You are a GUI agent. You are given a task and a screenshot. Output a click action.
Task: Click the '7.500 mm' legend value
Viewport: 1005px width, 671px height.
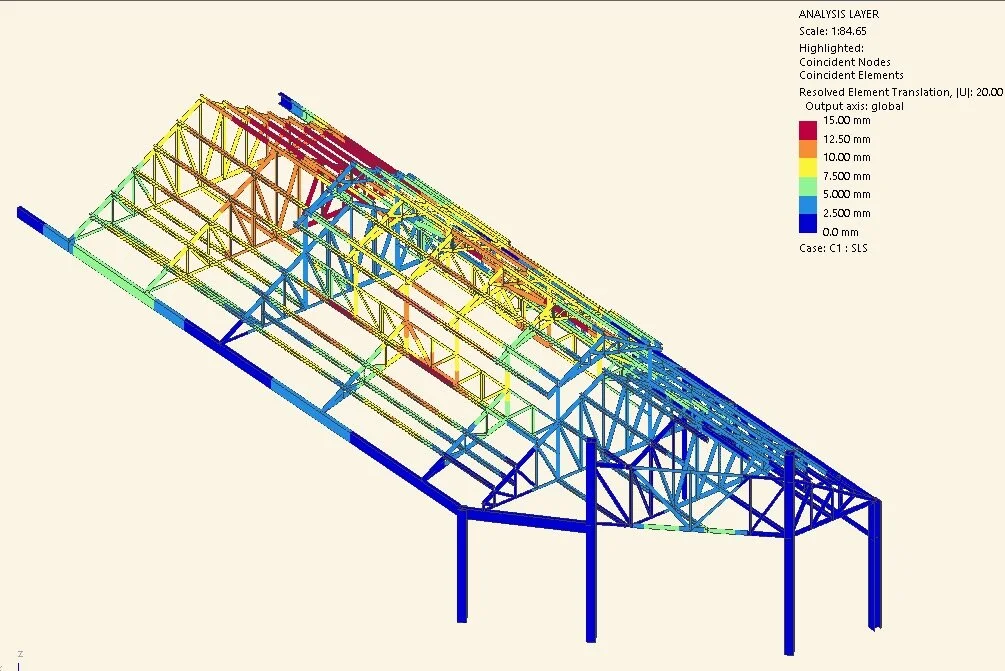(847, 176)
